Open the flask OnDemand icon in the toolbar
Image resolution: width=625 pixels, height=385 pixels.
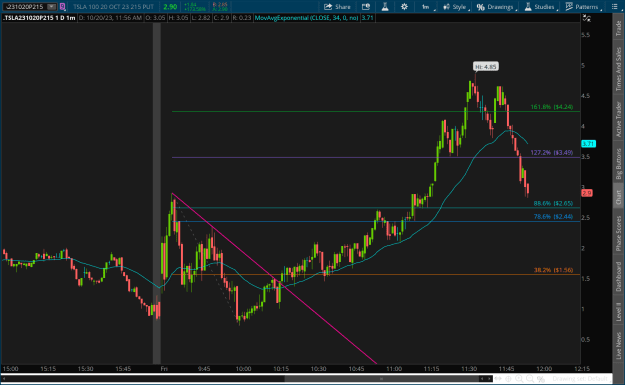click(x=385, y=7)
